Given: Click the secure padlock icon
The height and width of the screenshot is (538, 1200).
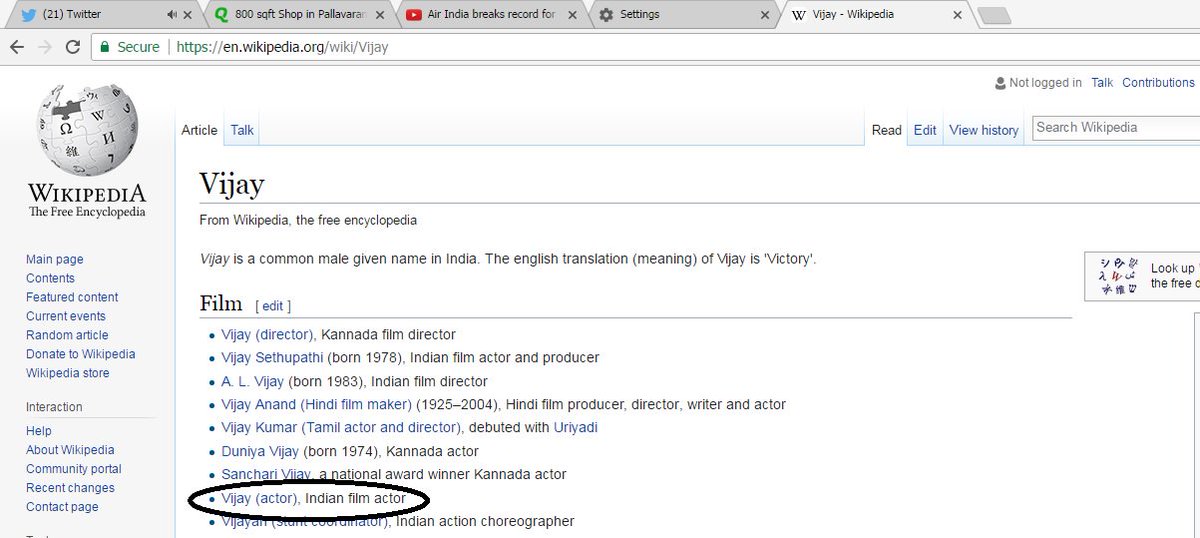Looking at the screenshot, I should [x=105, y=47].
